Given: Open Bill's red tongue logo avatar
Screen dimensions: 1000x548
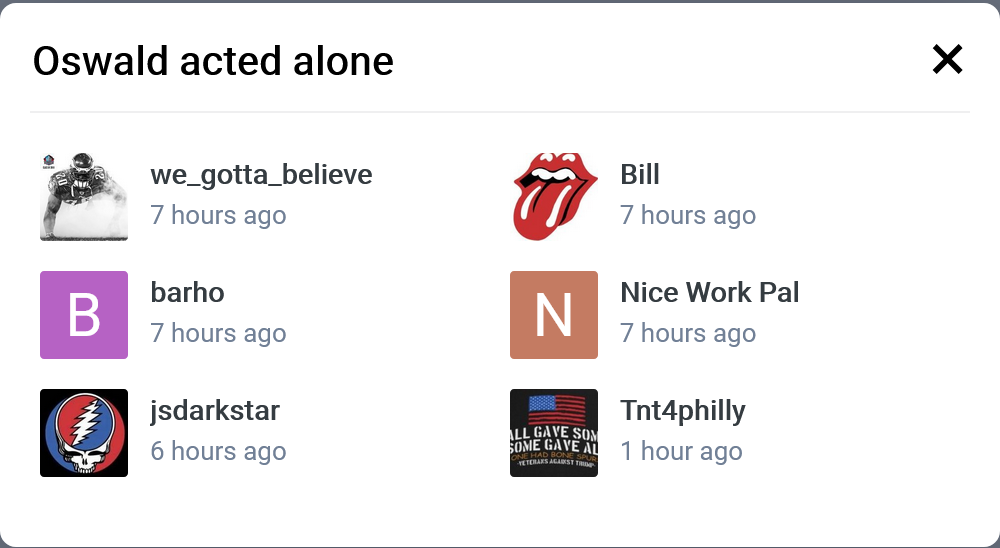Looking at the screenshot, I should (554, 197).
